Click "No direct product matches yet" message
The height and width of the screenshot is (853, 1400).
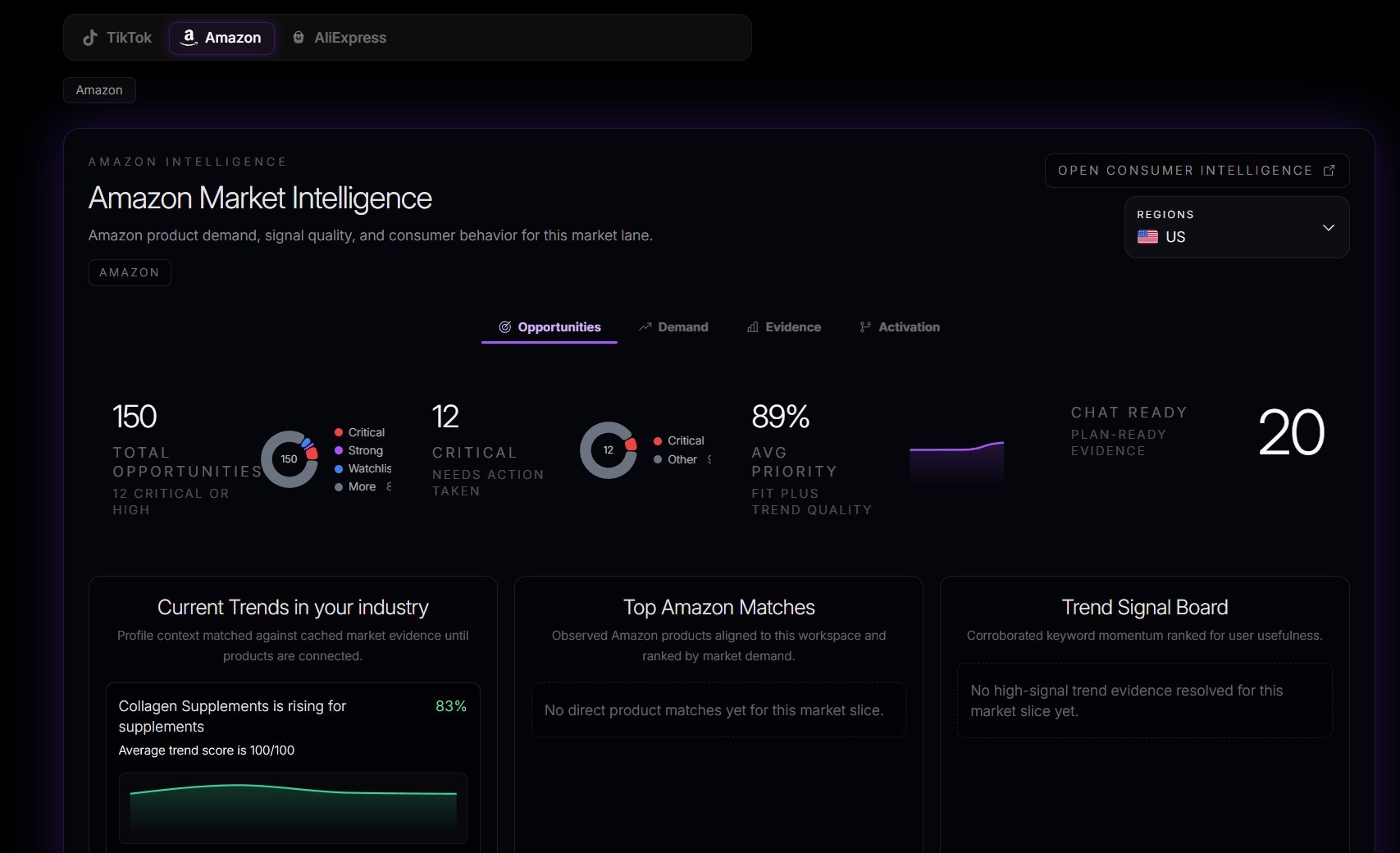point(714,710)
